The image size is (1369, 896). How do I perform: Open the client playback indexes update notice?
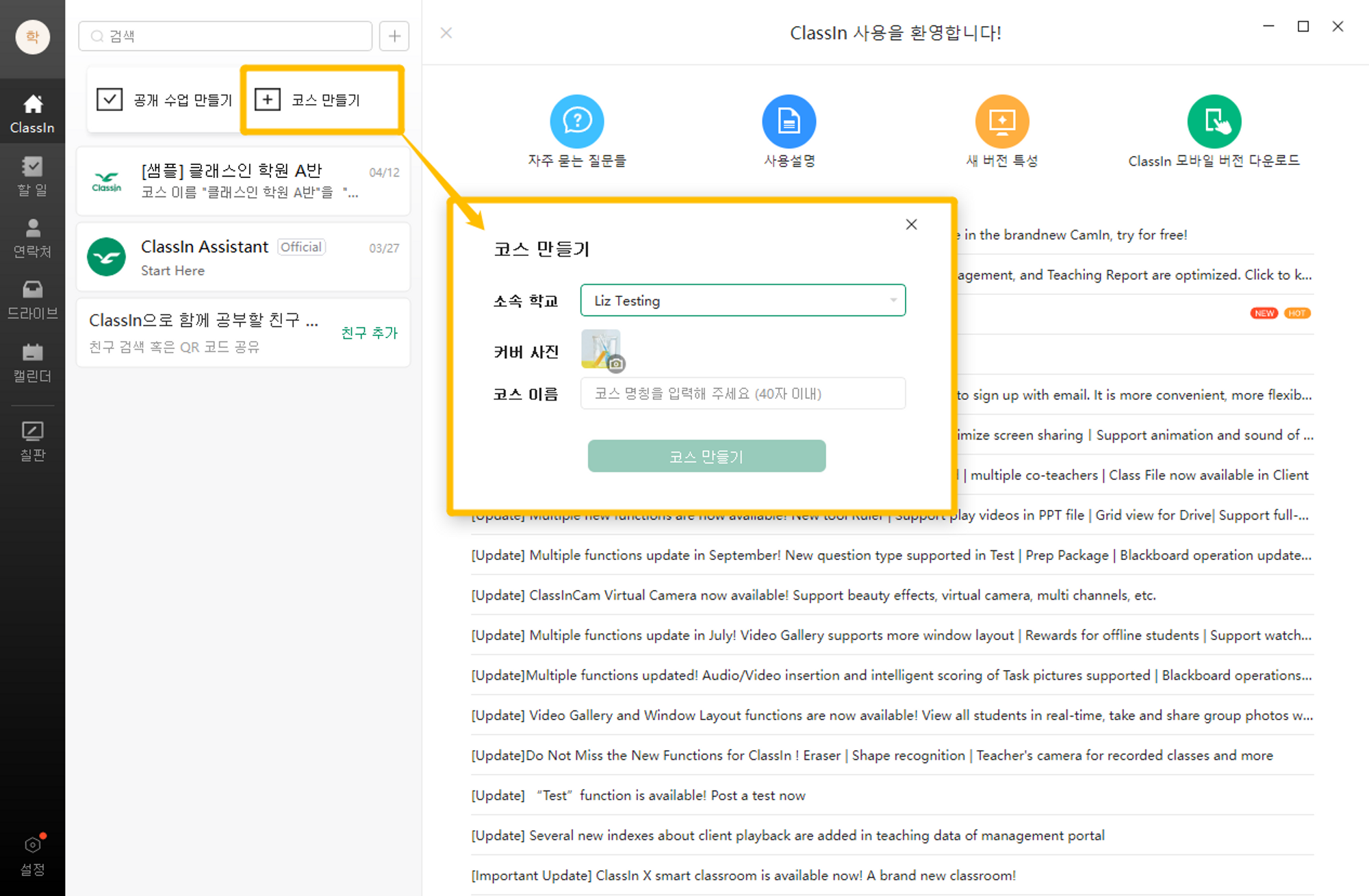[x=892, y=836]
